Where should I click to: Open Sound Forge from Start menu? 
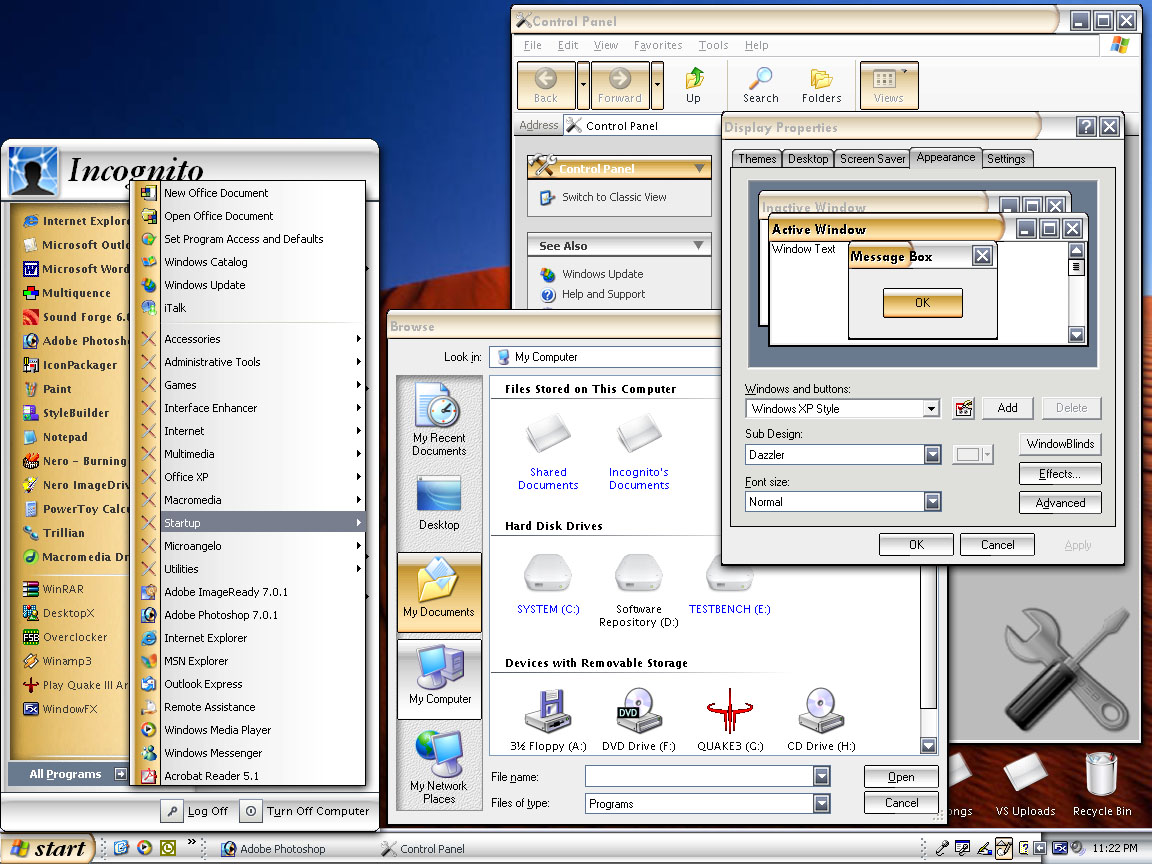pos(76,317)
